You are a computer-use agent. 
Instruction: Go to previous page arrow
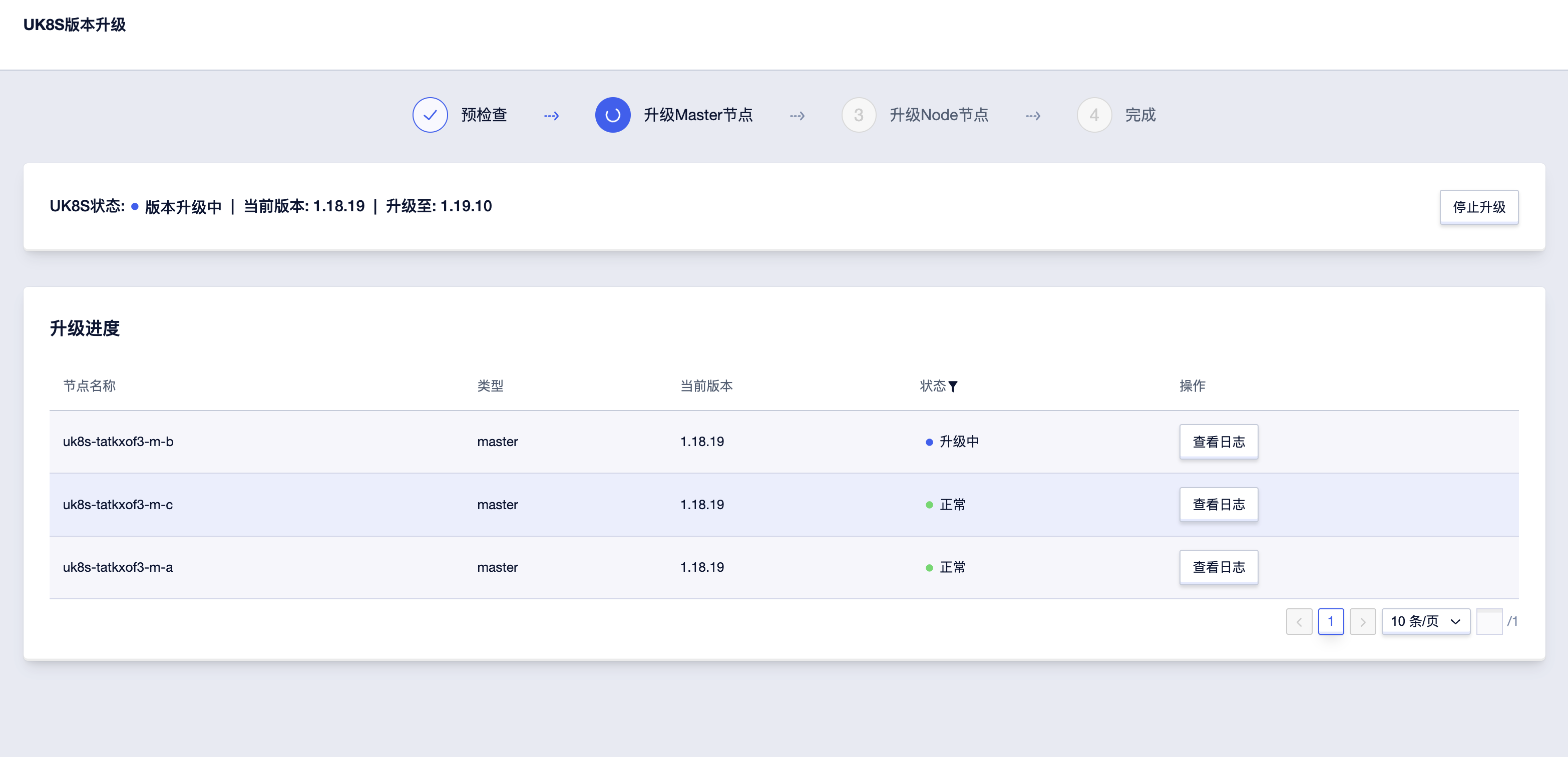1299,621
